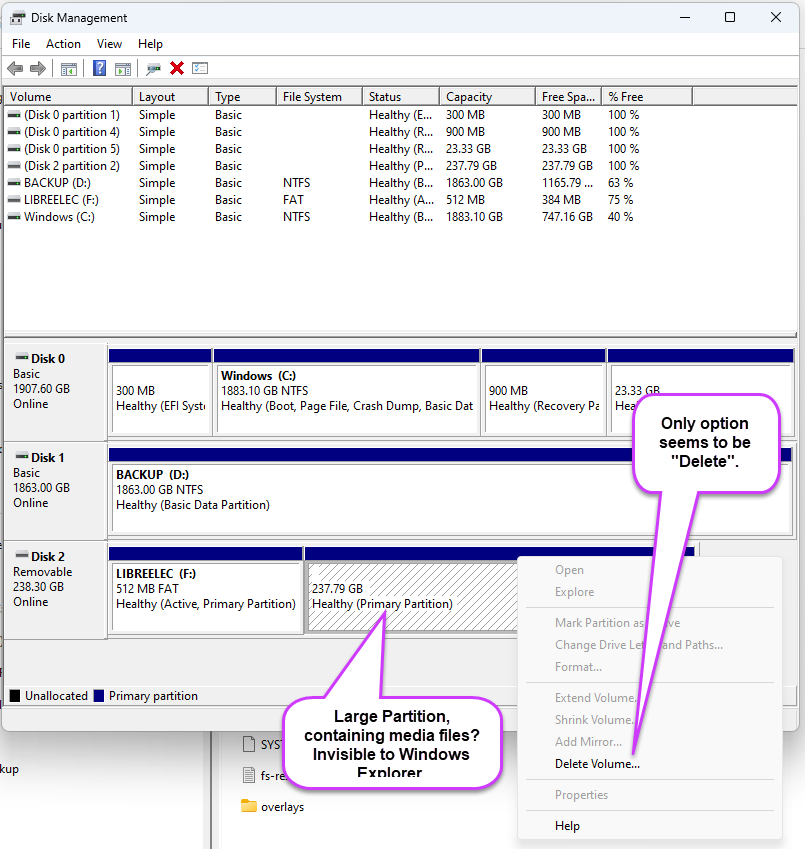805x849 pixels.
Task: Toggle the console tree pane icon
Action: tap(69, 68)
